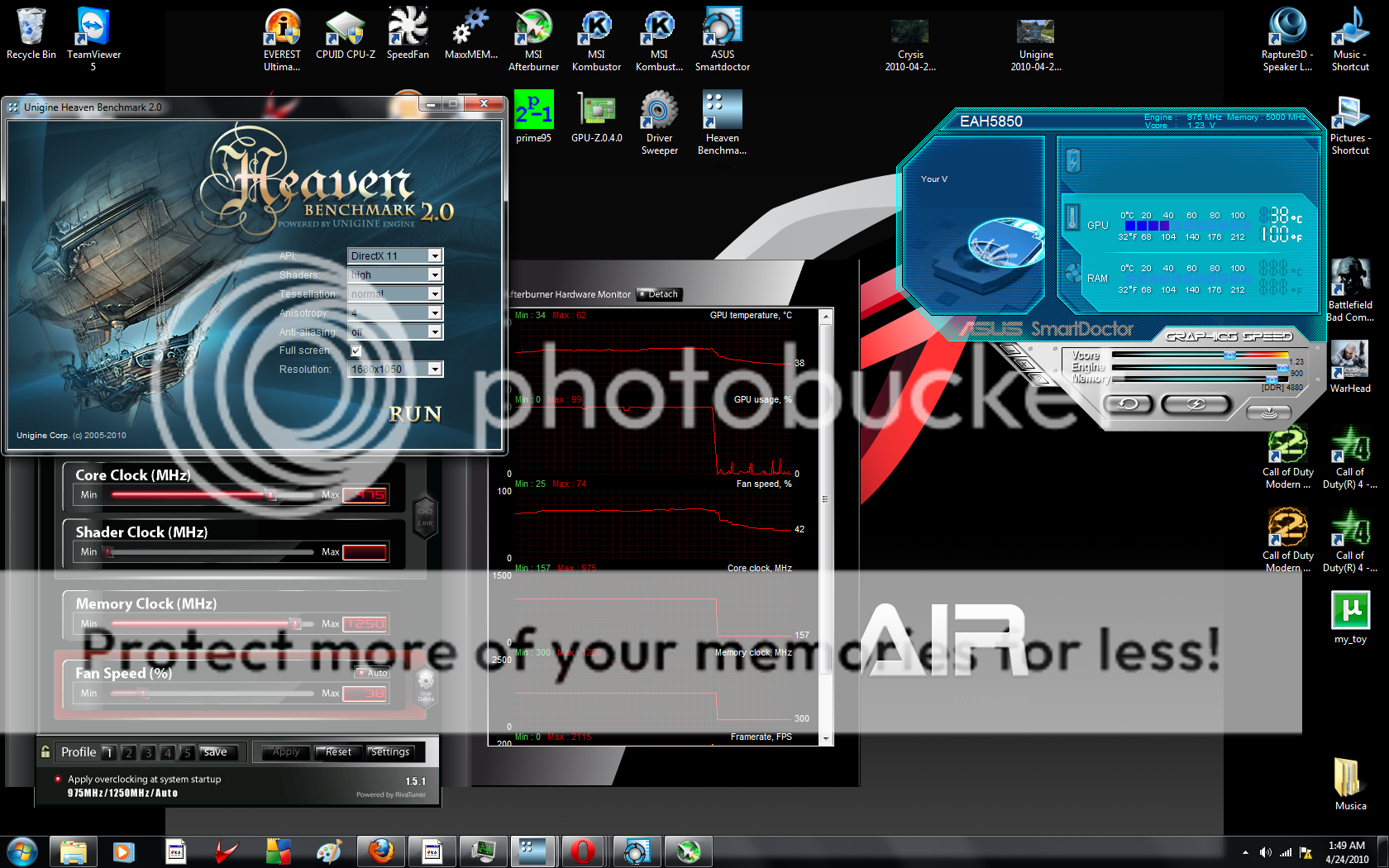The image size is (1389, 868).
Task: Click SmartDoctor fan control icon
Action: tap(1072, 273)
